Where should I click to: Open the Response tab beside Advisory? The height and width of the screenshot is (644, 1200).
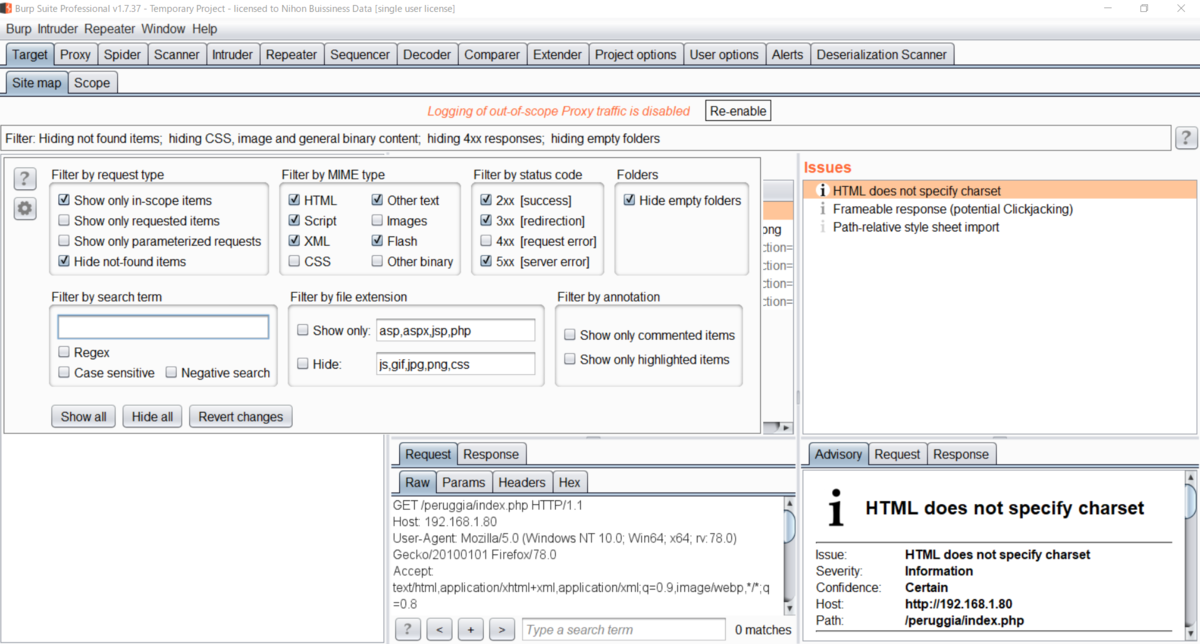961,454
